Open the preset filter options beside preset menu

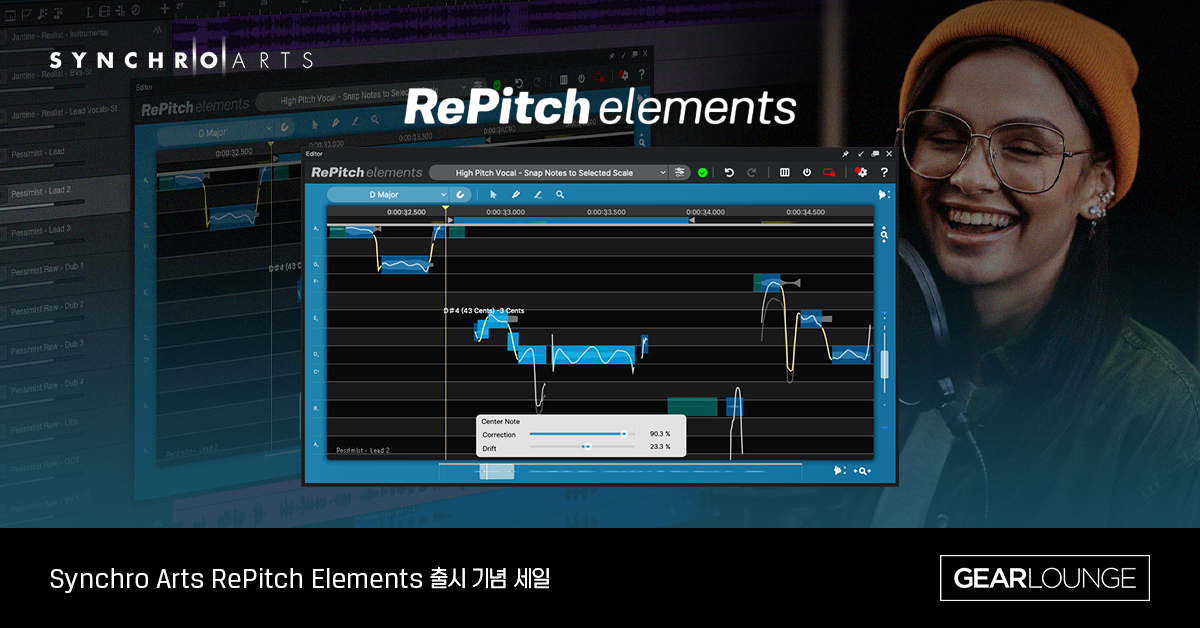pyautogui.click(x=679, y=171)
